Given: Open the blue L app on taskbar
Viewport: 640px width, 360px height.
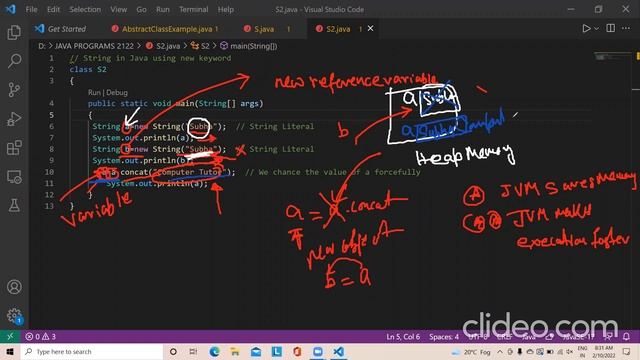Looking at the screenshot, I should pos(277,351).
